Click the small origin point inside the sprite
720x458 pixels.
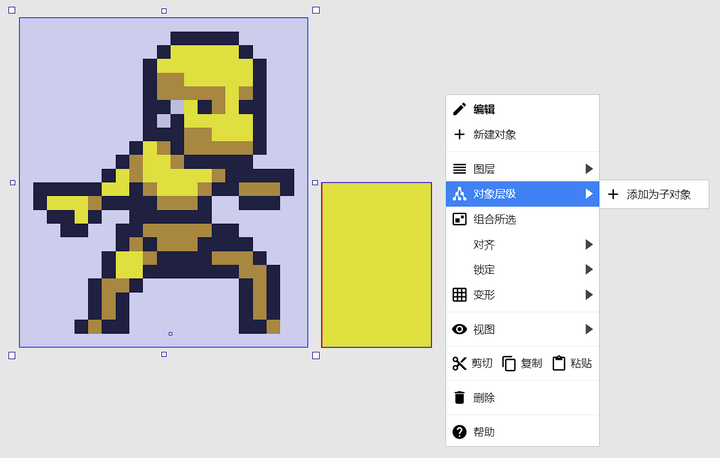point(170,334)
